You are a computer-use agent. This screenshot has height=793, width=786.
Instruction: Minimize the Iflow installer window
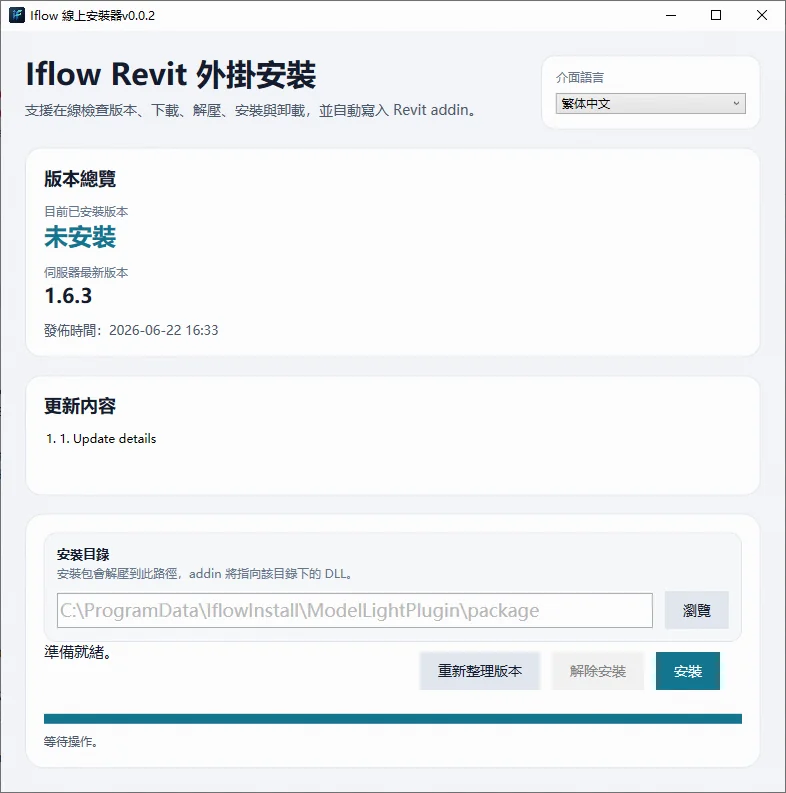pyautogui.click(x=671, y=15)
